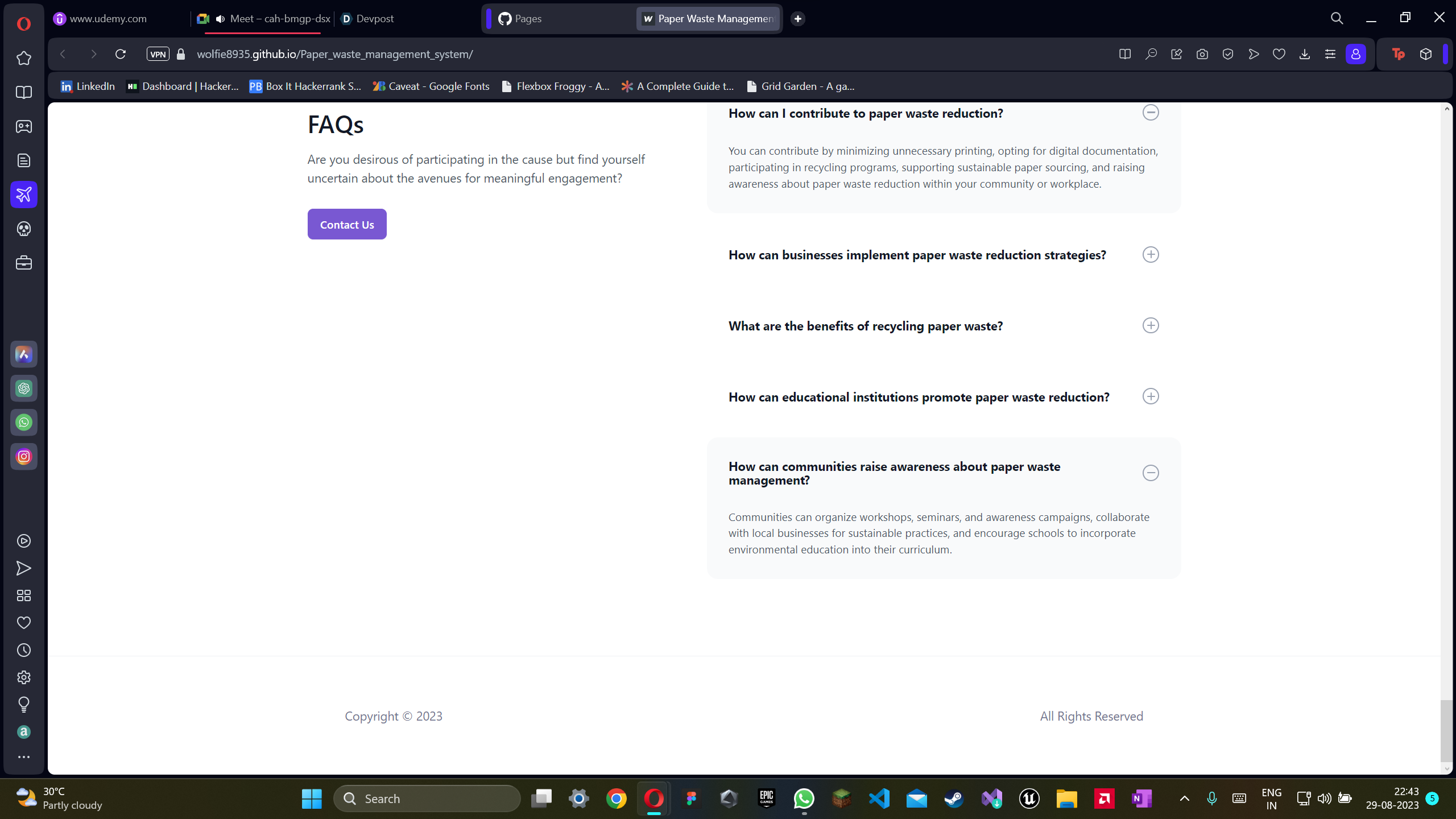Switch to the GitHub Pages tab

[x=527, y=19]
